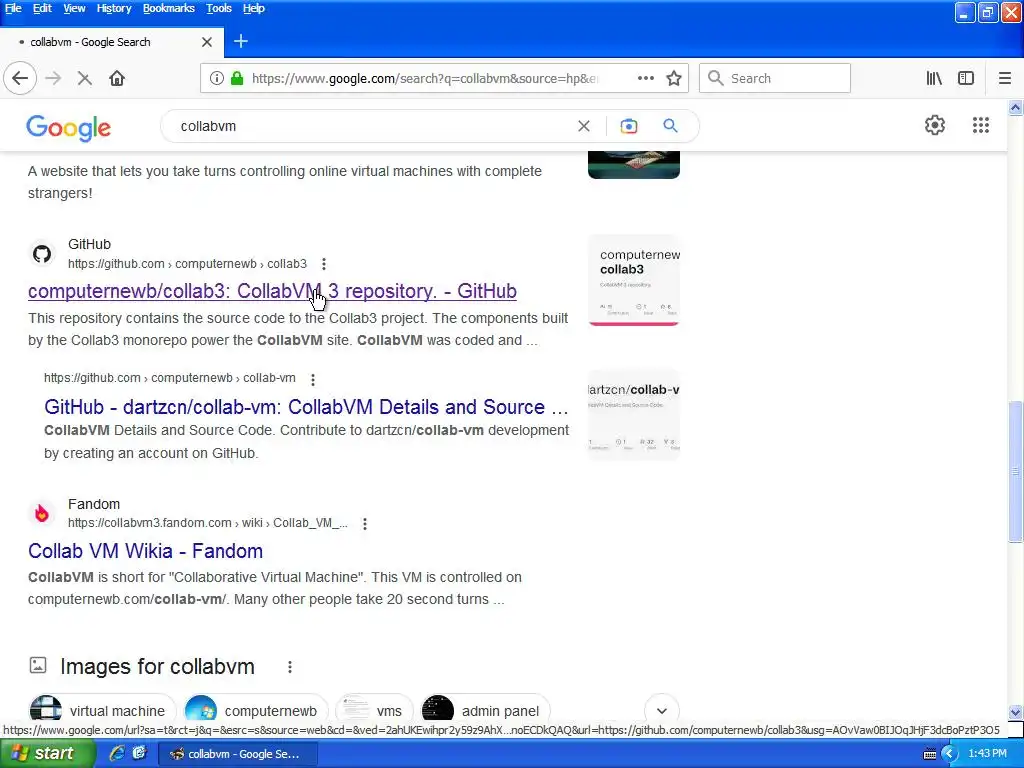This screenshot has height=768, width=1024.
Task: Open the Library icon in toolbar
Action: (x=934, y=78)
